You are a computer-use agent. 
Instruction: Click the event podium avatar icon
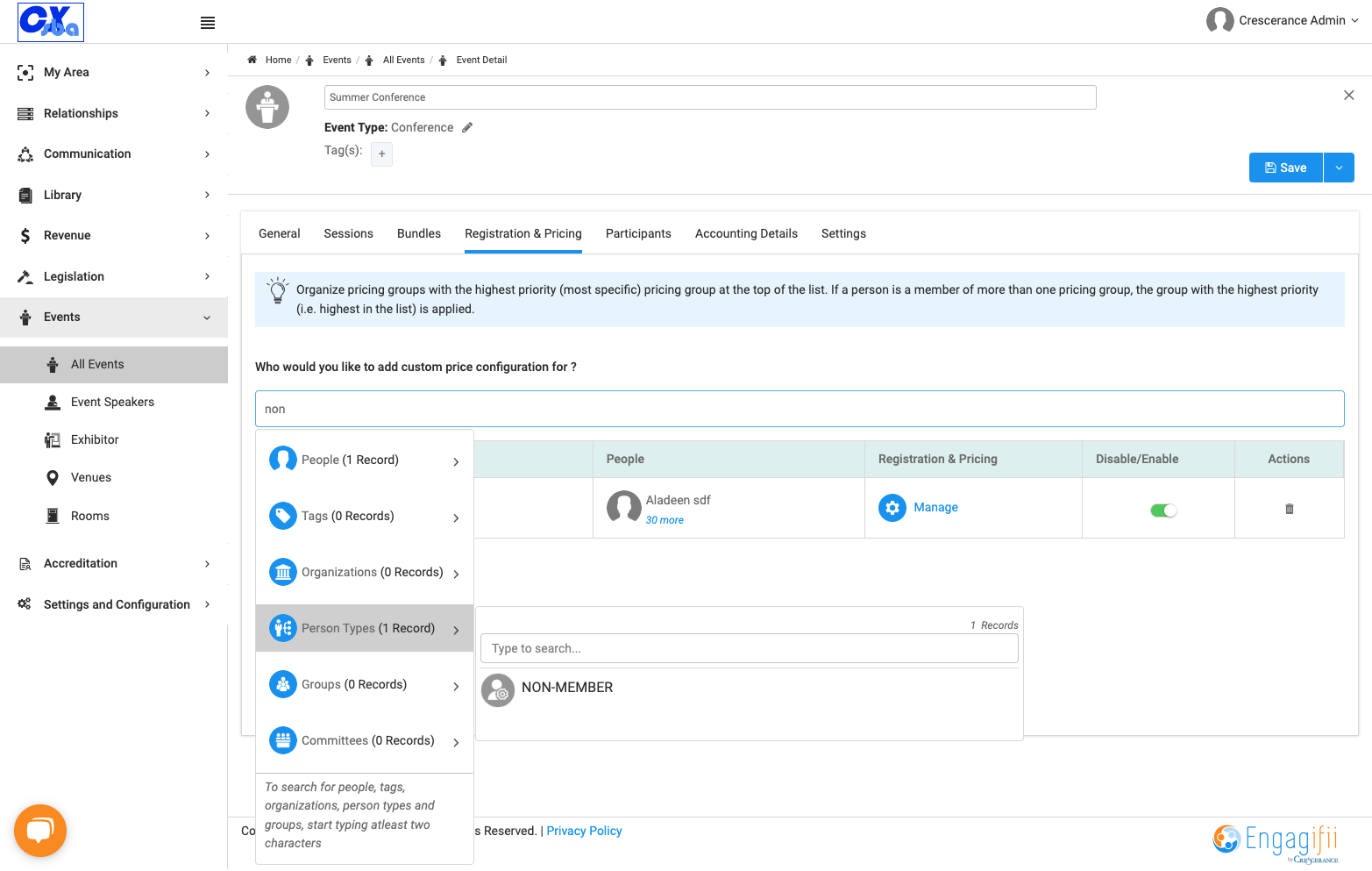[x=267, y=107]
